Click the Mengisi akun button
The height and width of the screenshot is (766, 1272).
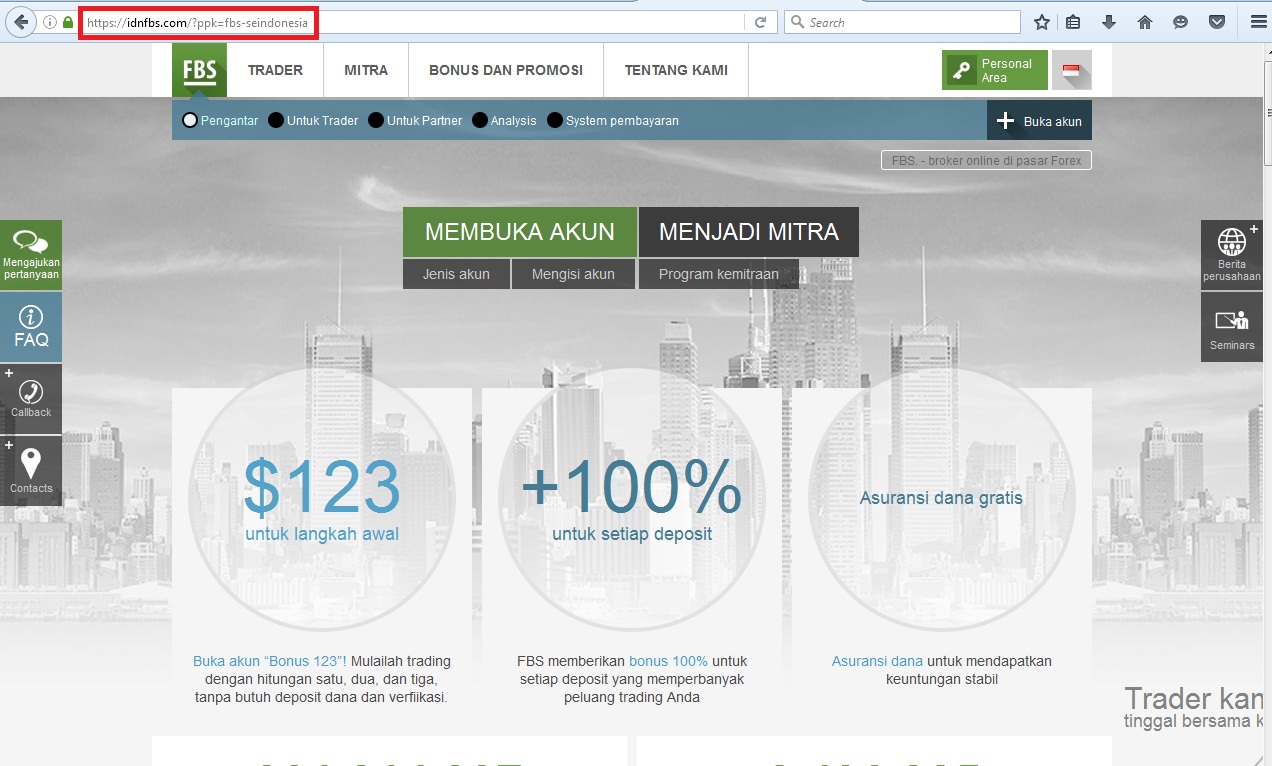click(x=573, y=274)
